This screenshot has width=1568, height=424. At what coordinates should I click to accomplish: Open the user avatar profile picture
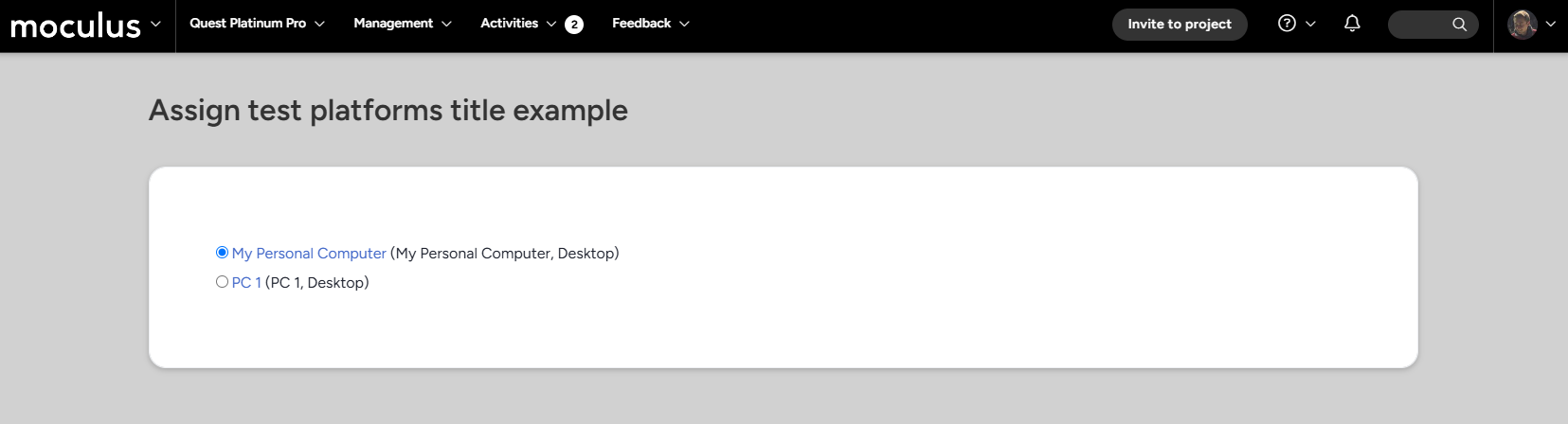pyautogui.click(x=1523, y=25)
